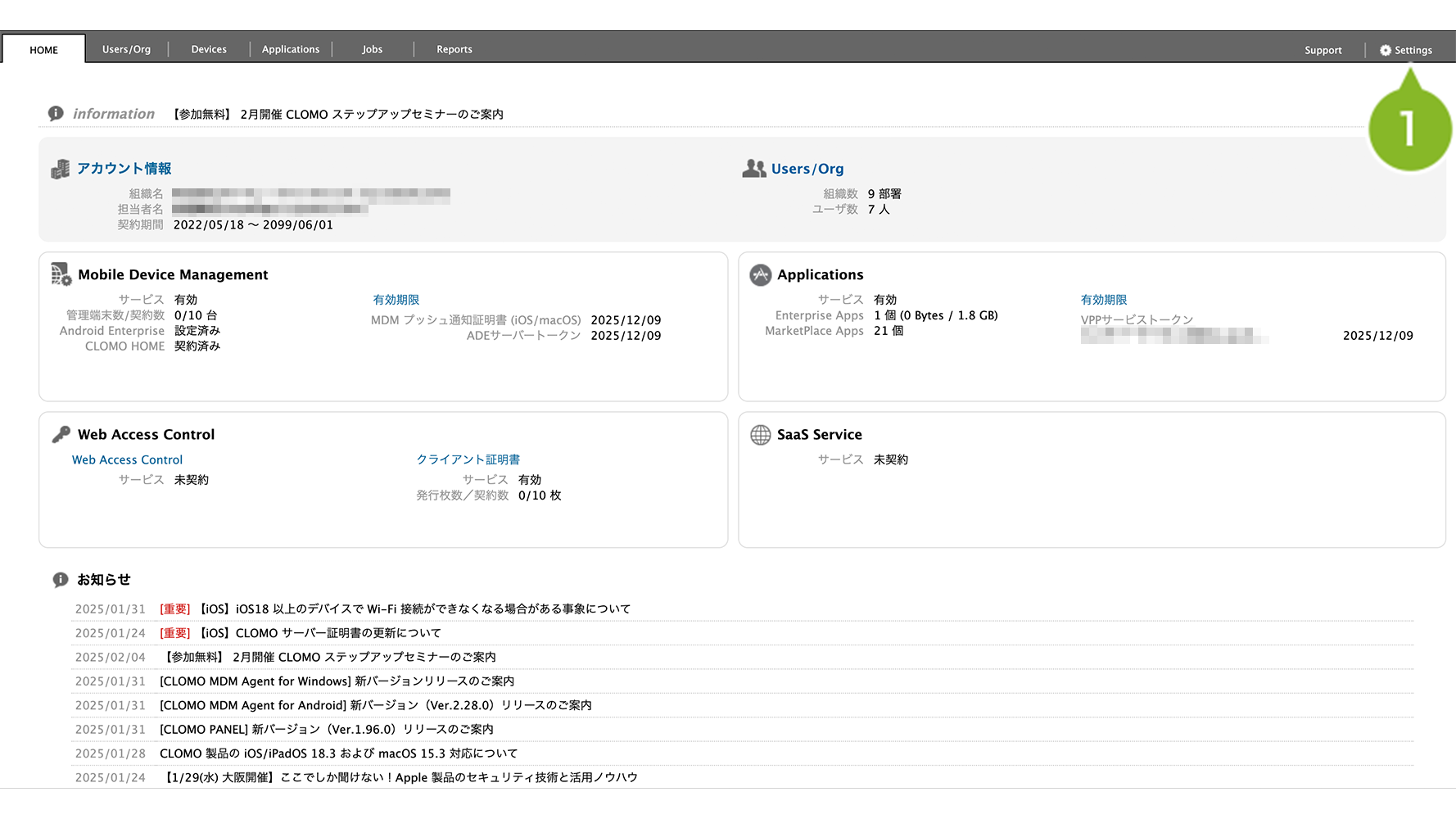The image size is (1456, 819).
Task: Open the blue Web Access Control link
Action: pos(127,459)
